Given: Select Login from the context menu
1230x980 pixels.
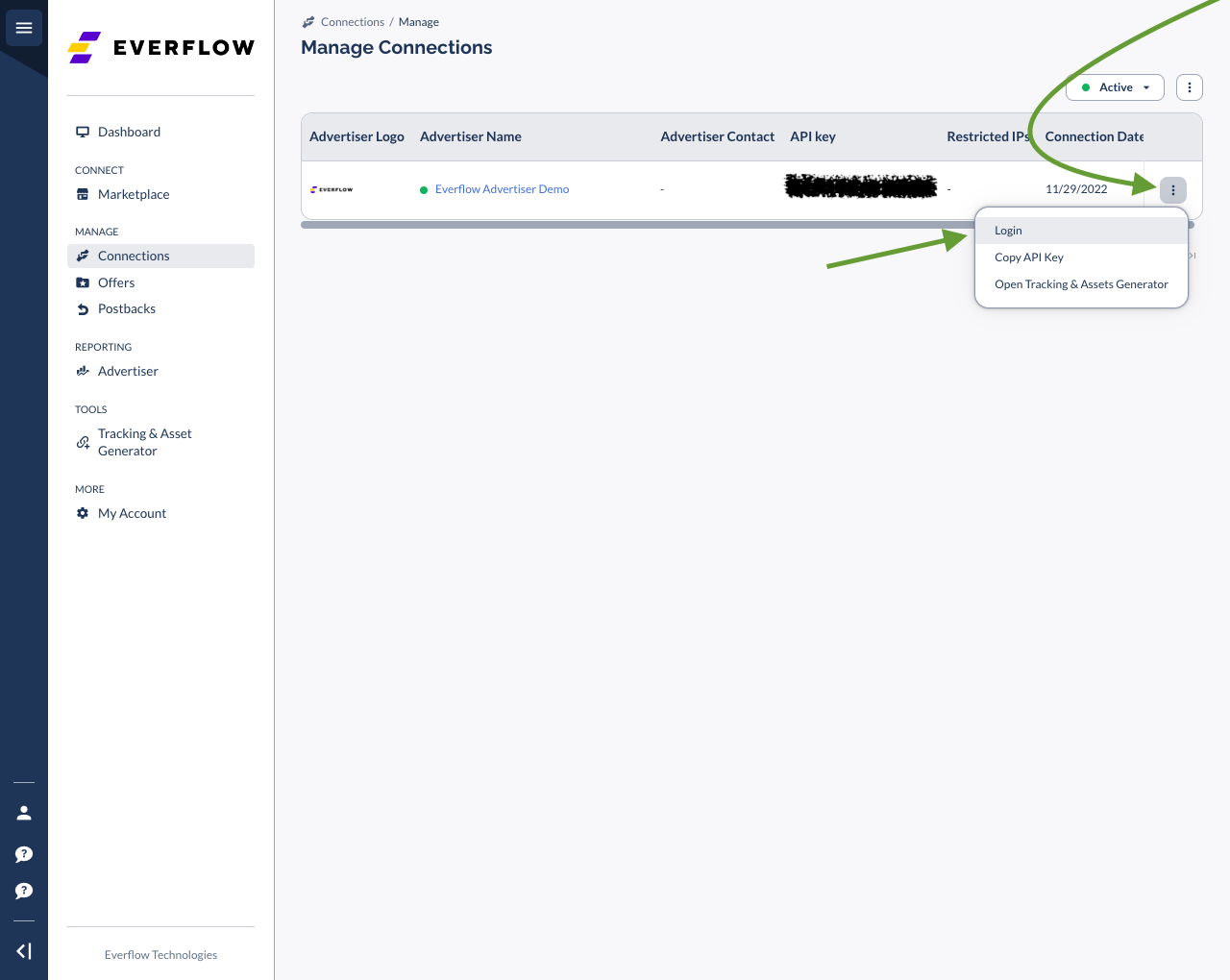Looking at the screenshot, I should pos(1081,231).
